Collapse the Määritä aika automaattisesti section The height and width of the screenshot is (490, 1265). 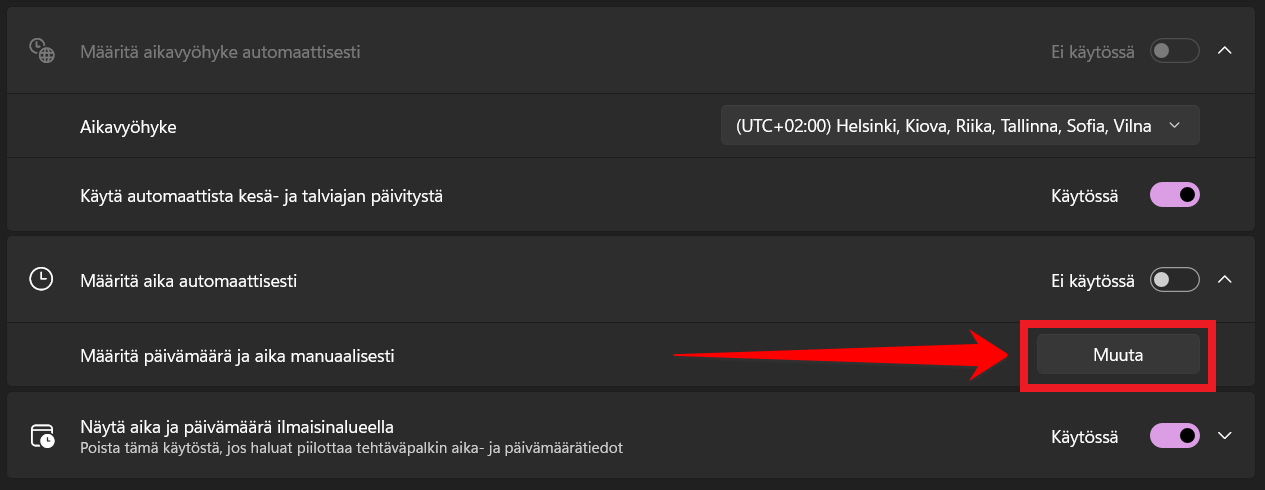pos(1225,281)
